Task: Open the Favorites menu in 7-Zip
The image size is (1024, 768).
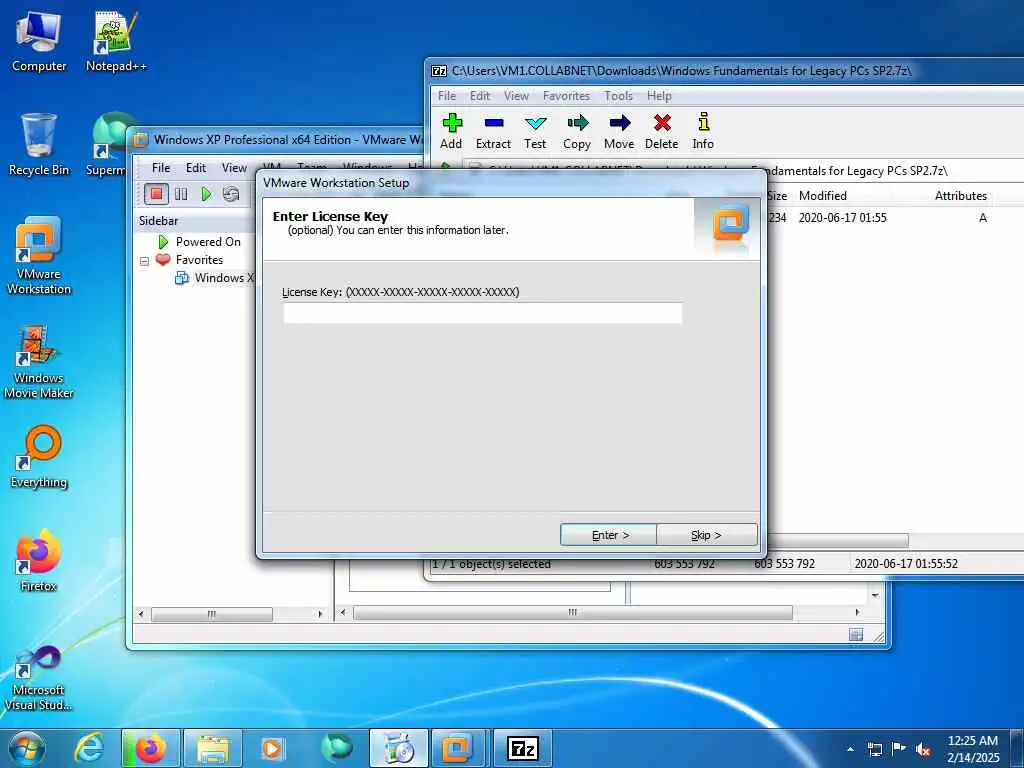Action: pos(566,95)
